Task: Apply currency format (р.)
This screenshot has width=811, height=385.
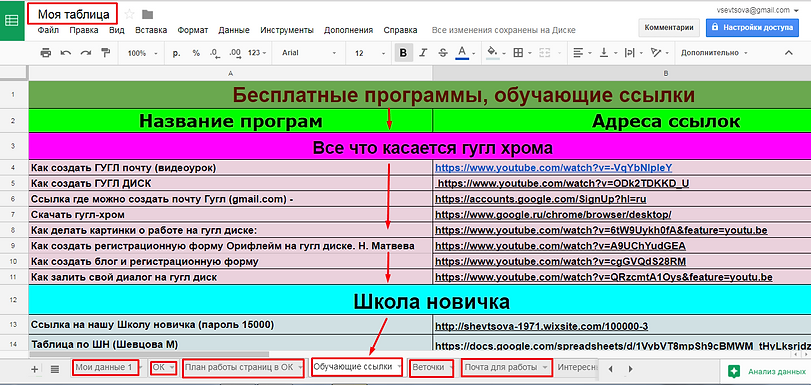Action: coord(176,53)
